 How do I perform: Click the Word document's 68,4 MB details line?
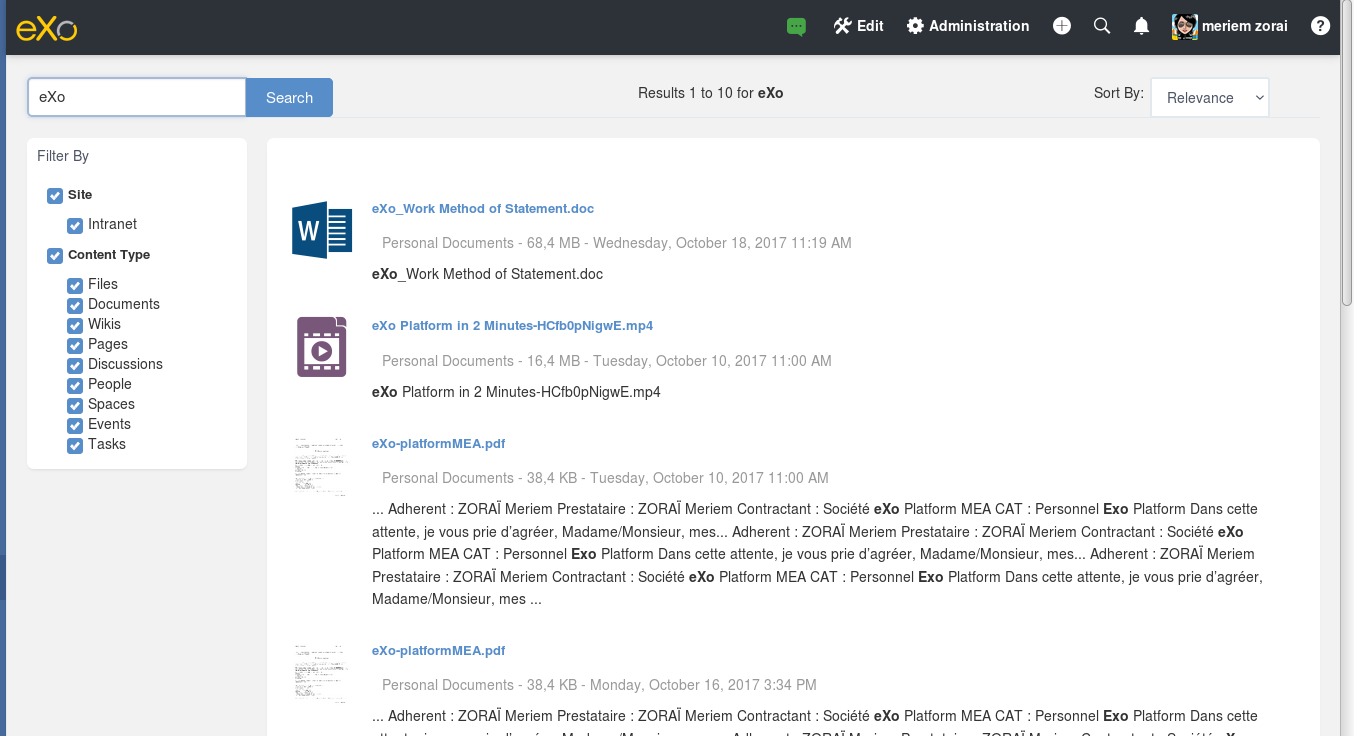pyautogui.click(x=617, y=243)
